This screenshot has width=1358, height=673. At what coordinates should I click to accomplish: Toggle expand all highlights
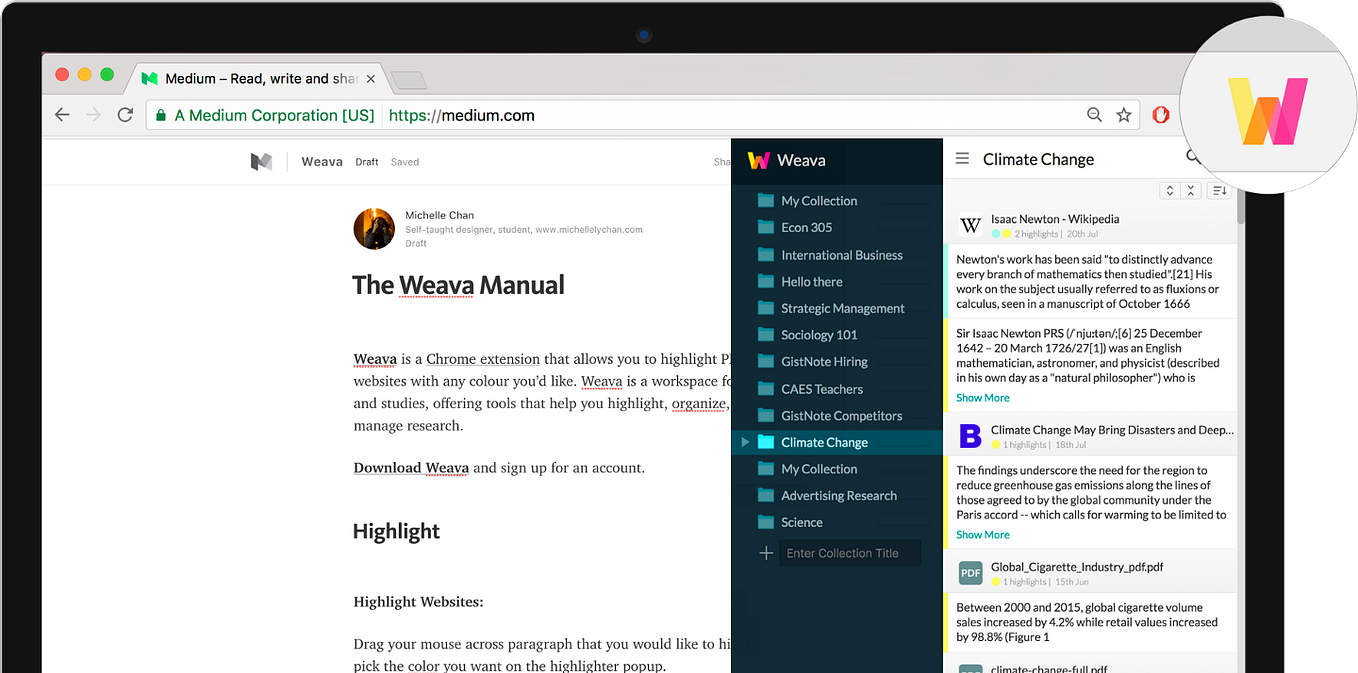pos(1169,190)
